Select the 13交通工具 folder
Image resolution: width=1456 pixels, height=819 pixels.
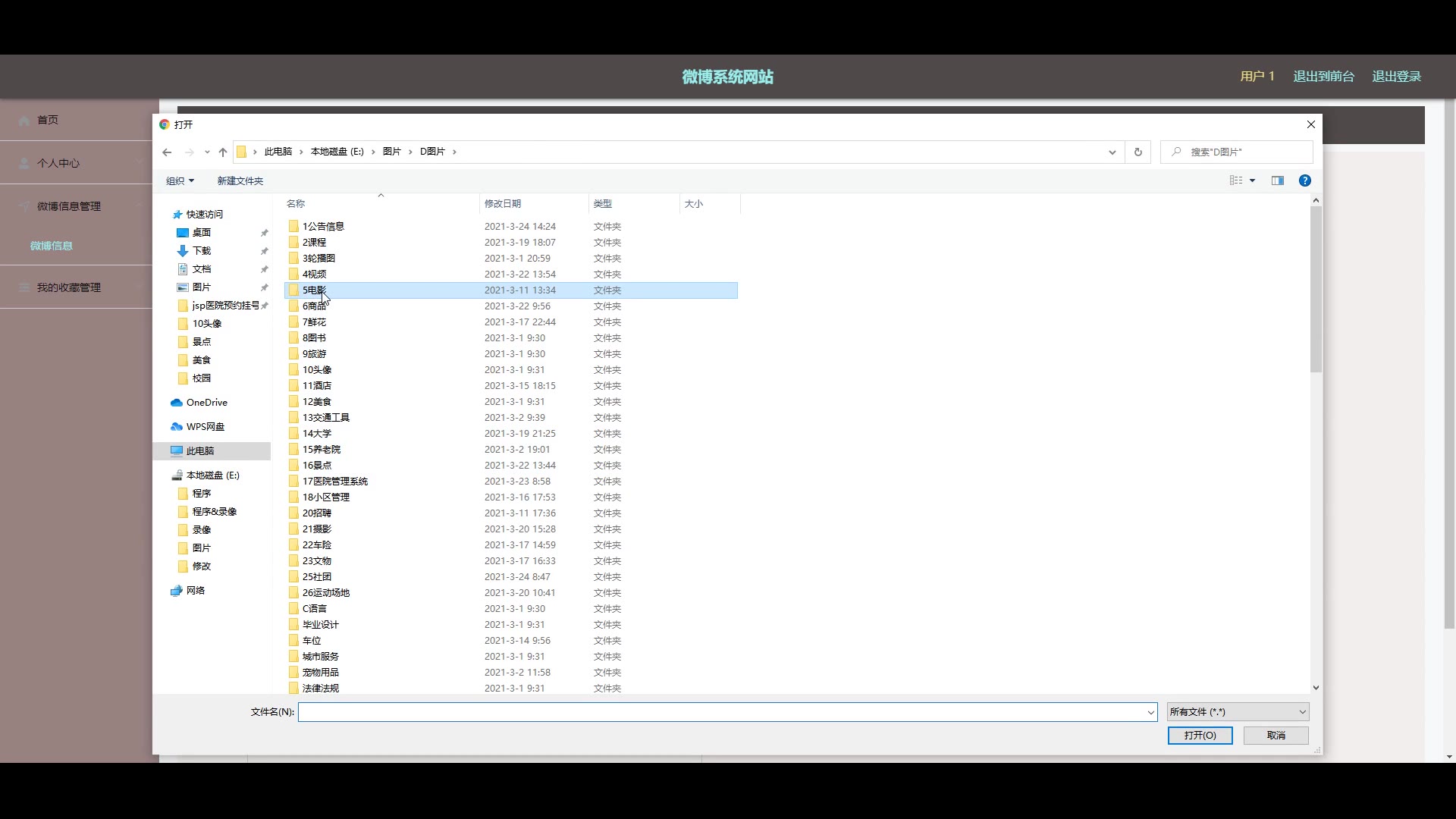(x=325, y=418)
